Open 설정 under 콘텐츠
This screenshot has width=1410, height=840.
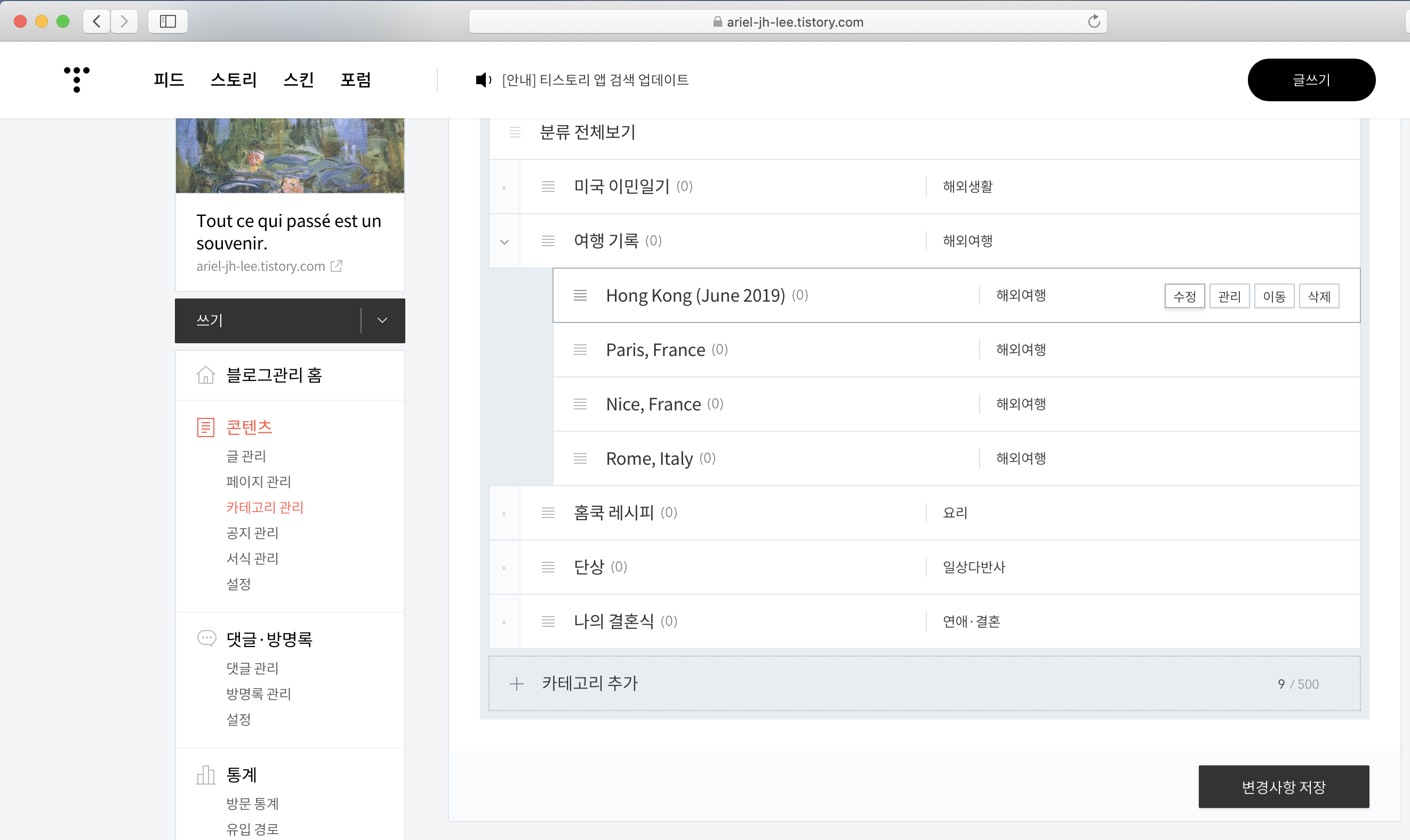[238, 584]
